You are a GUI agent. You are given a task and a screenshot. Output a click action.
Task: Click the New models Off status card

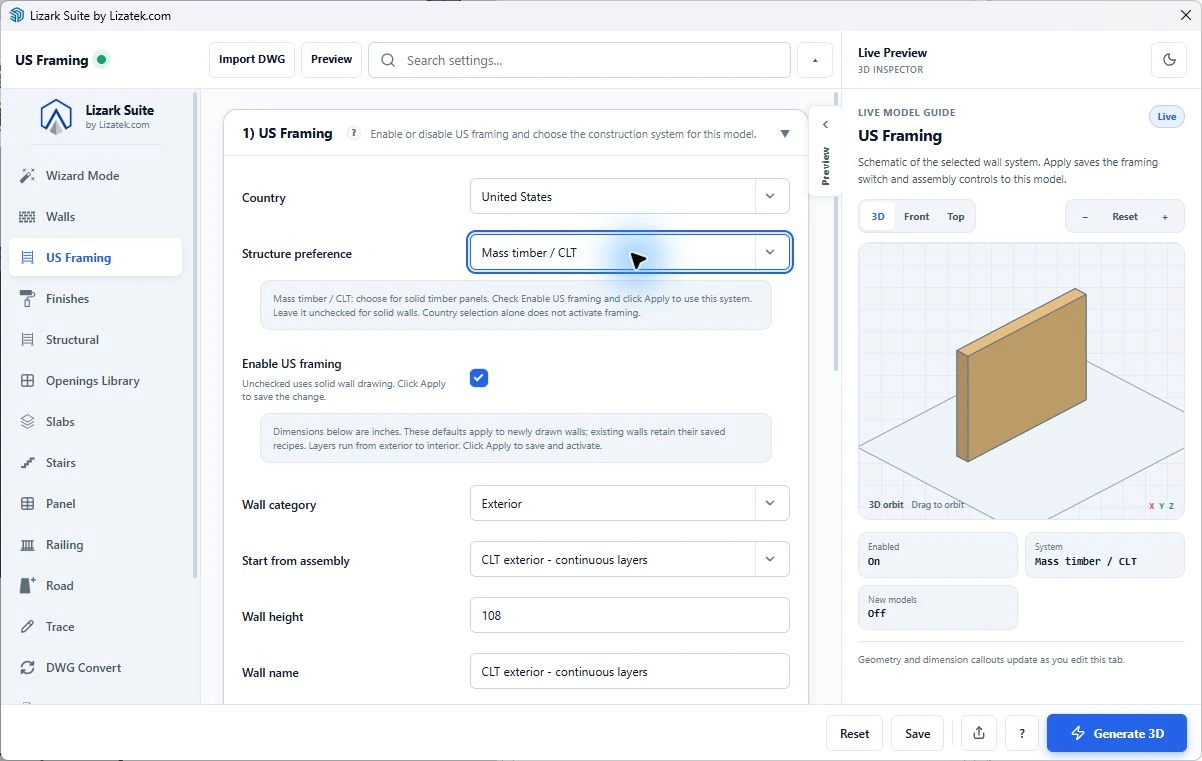point(937,607)
